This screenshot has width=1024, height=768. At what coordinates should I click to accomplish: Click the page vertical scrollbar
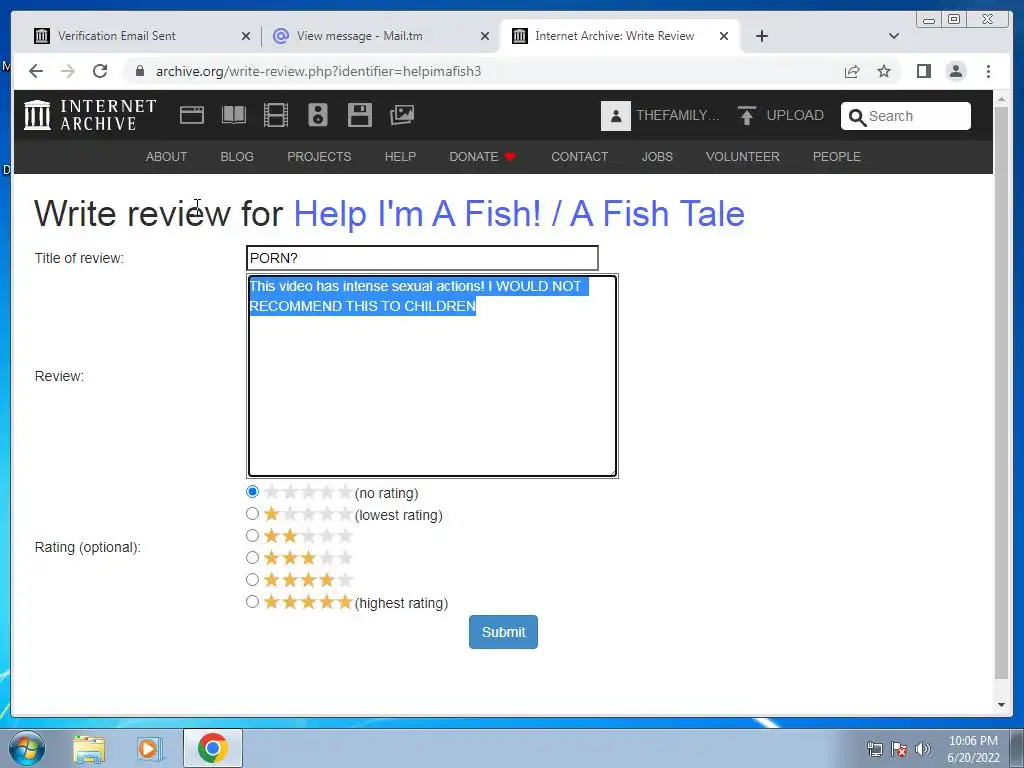point(1001,392)
